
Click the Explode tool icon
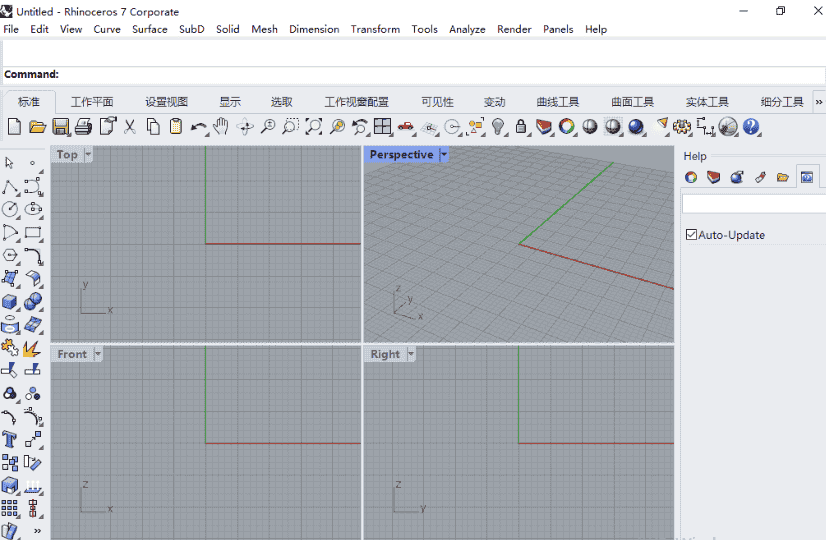32,348
